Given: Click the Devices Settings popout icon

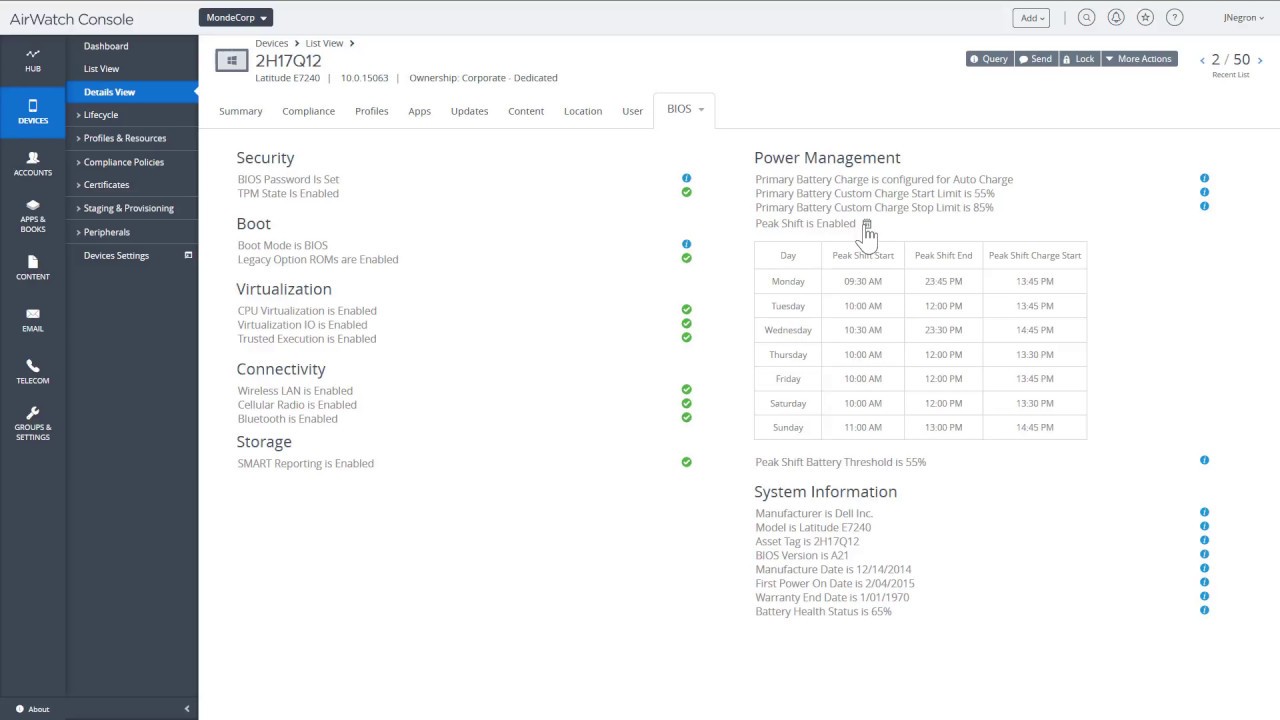Looking at the screenshot, I should pos(188,255).
